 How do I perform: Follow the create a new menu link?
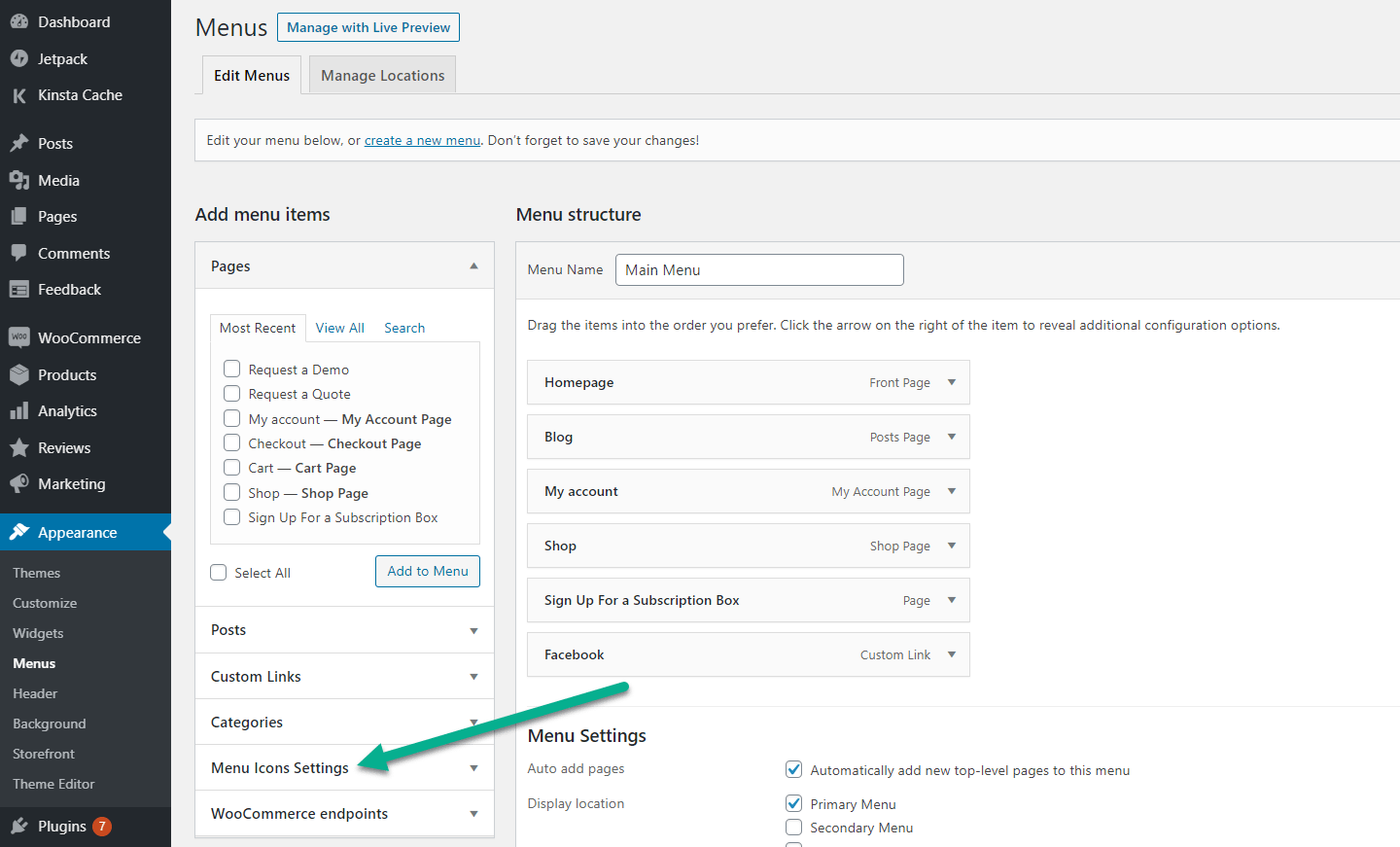422,140
